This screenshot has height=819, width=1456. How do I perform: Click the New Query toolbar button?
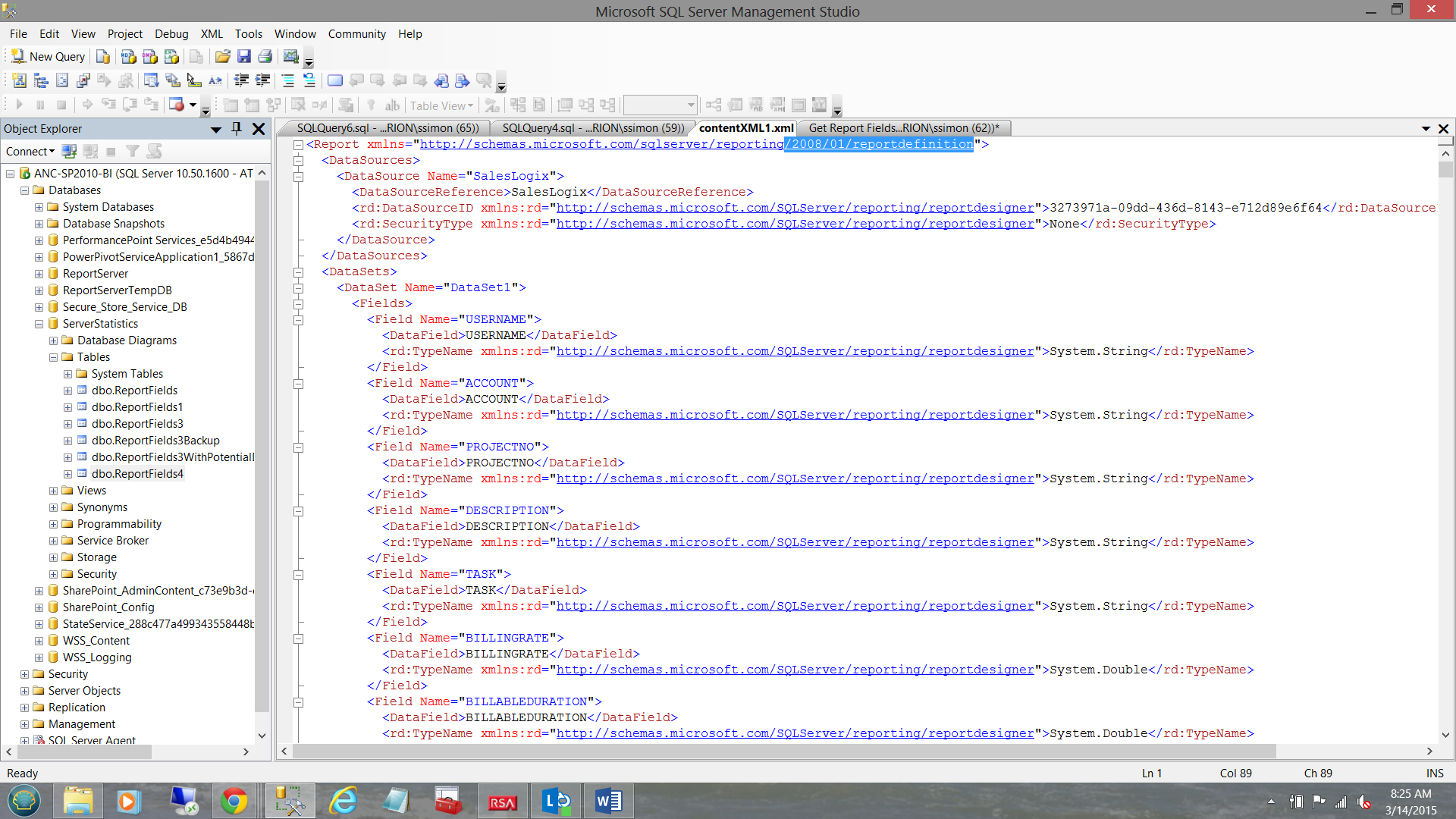point(48,57)
